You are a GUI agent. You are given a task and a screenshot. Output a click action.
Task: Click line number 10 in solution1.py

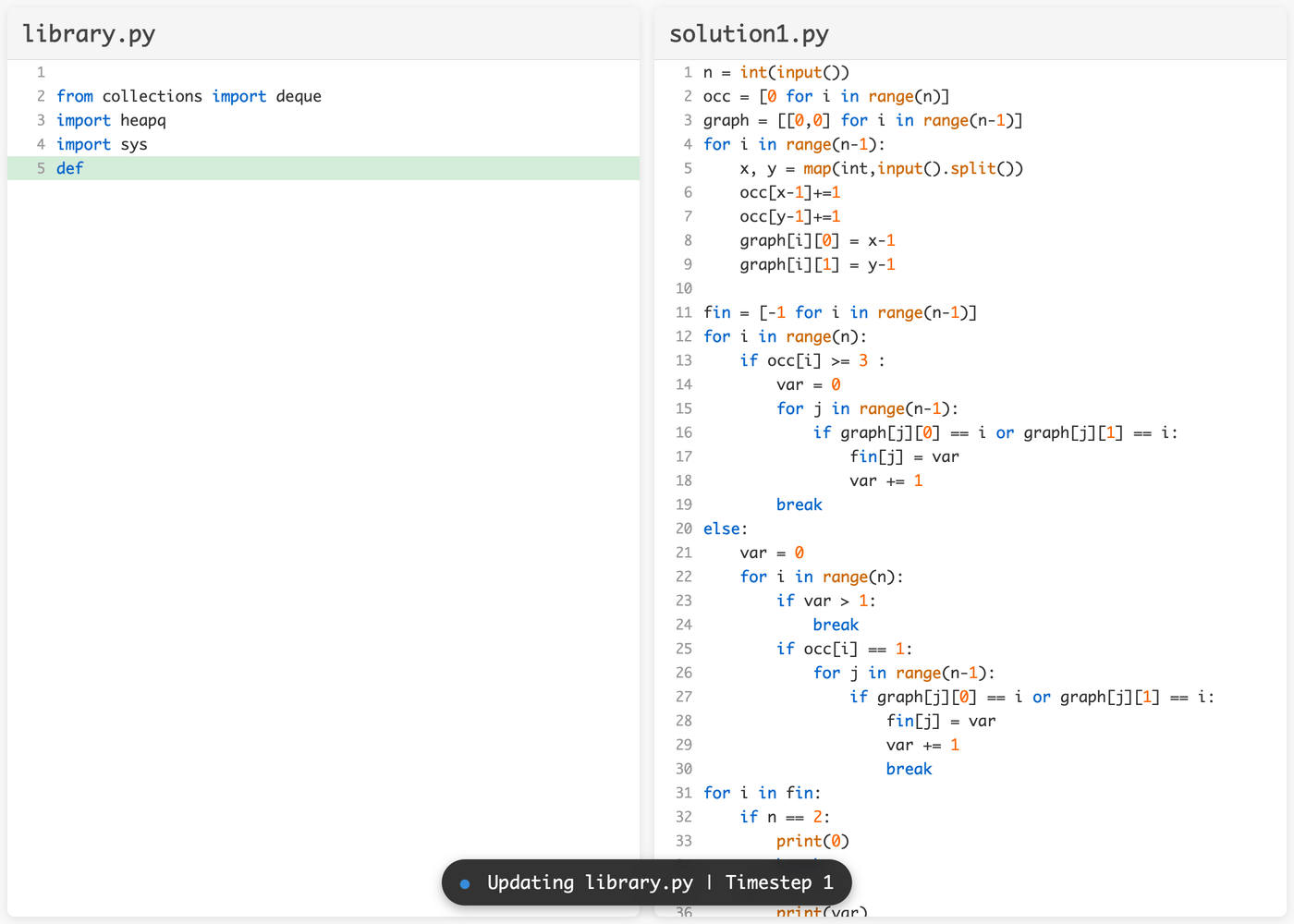point(684,288)
